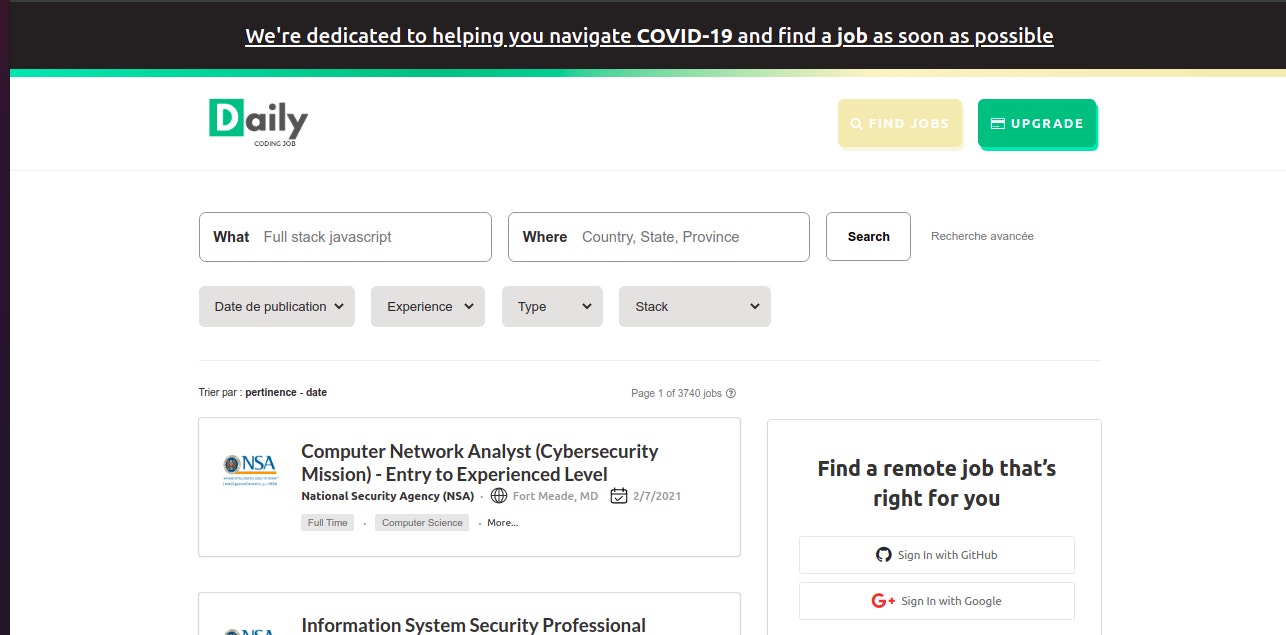The width and height of the screenshot is (1286, 635).
Task: Click the magnifier icon in Find Jobs
Action: [x=856, y=123]
